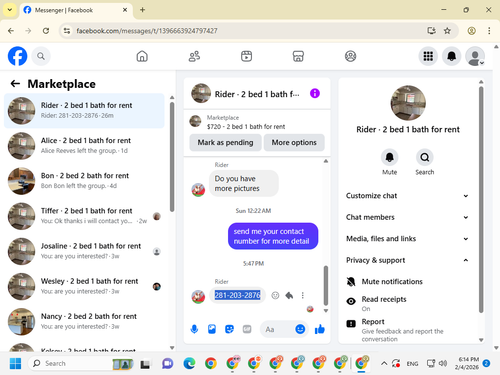Open the emoji picker in message box
The height and width of the screenshot is (375, 500).
pos(300,329)
